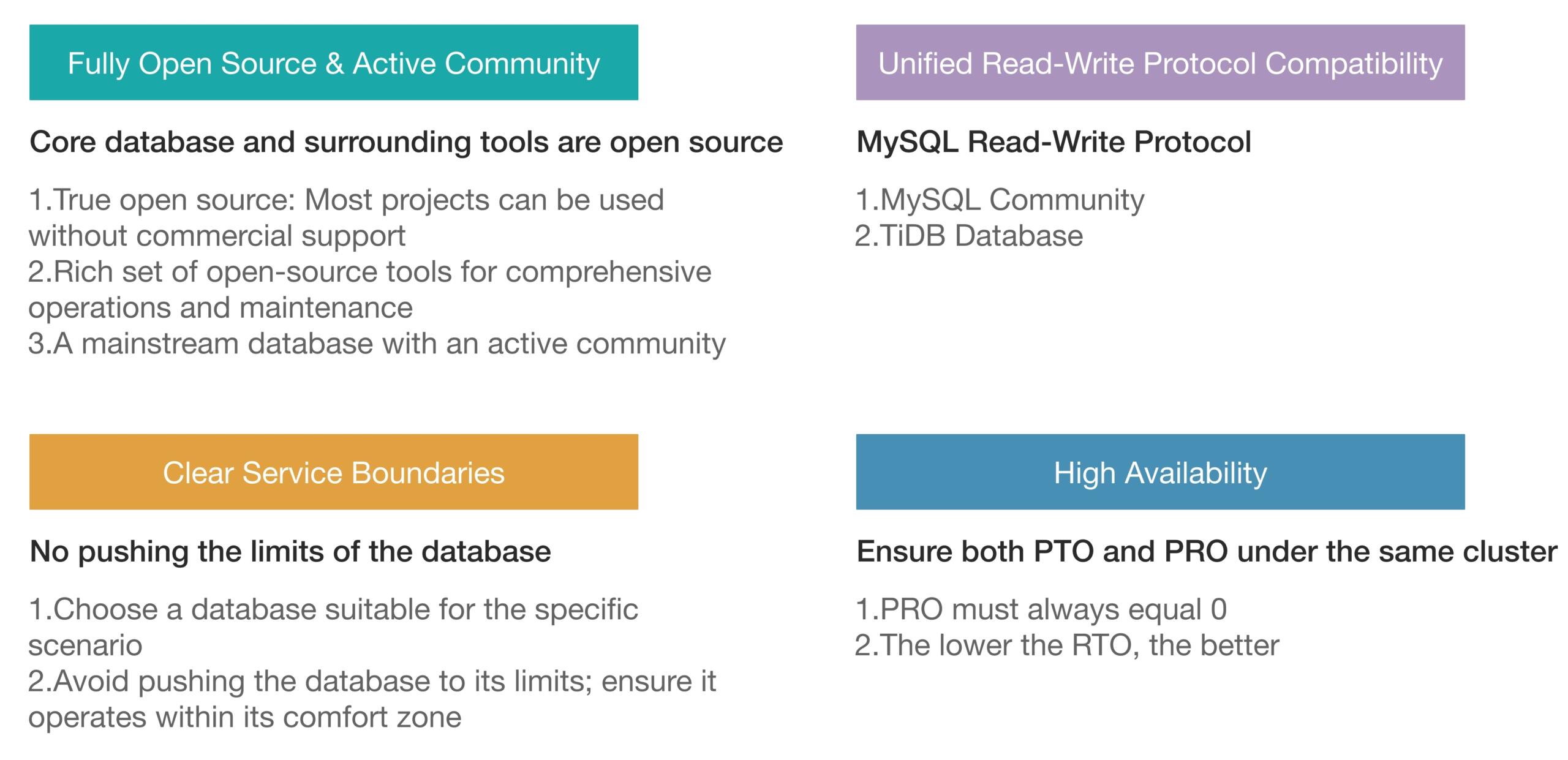Click the Choose a database suitable item
The width and height of the screenshot is (1568, 760).
(333, 609)
